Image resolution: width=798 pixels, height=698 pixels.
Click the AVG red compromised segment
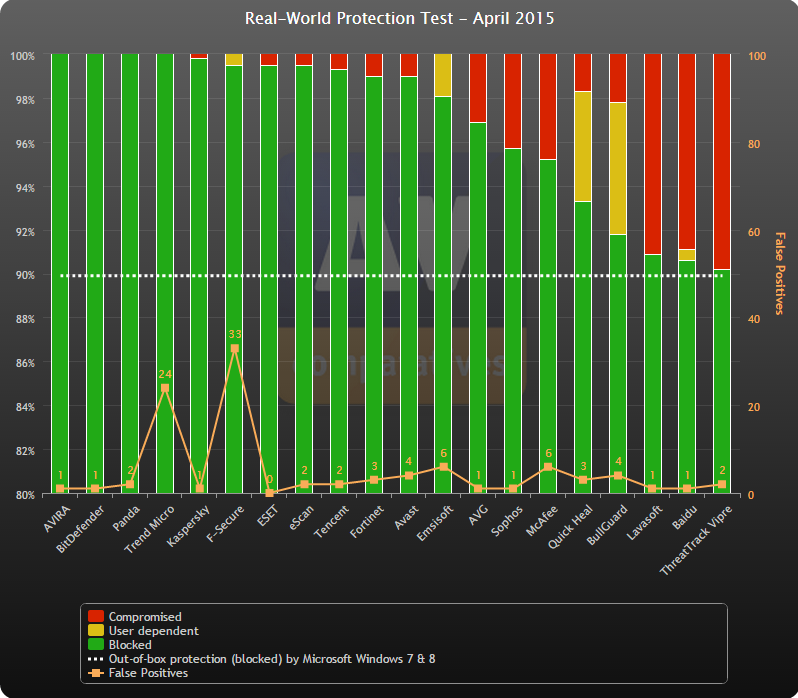click(x=478, y=88)
